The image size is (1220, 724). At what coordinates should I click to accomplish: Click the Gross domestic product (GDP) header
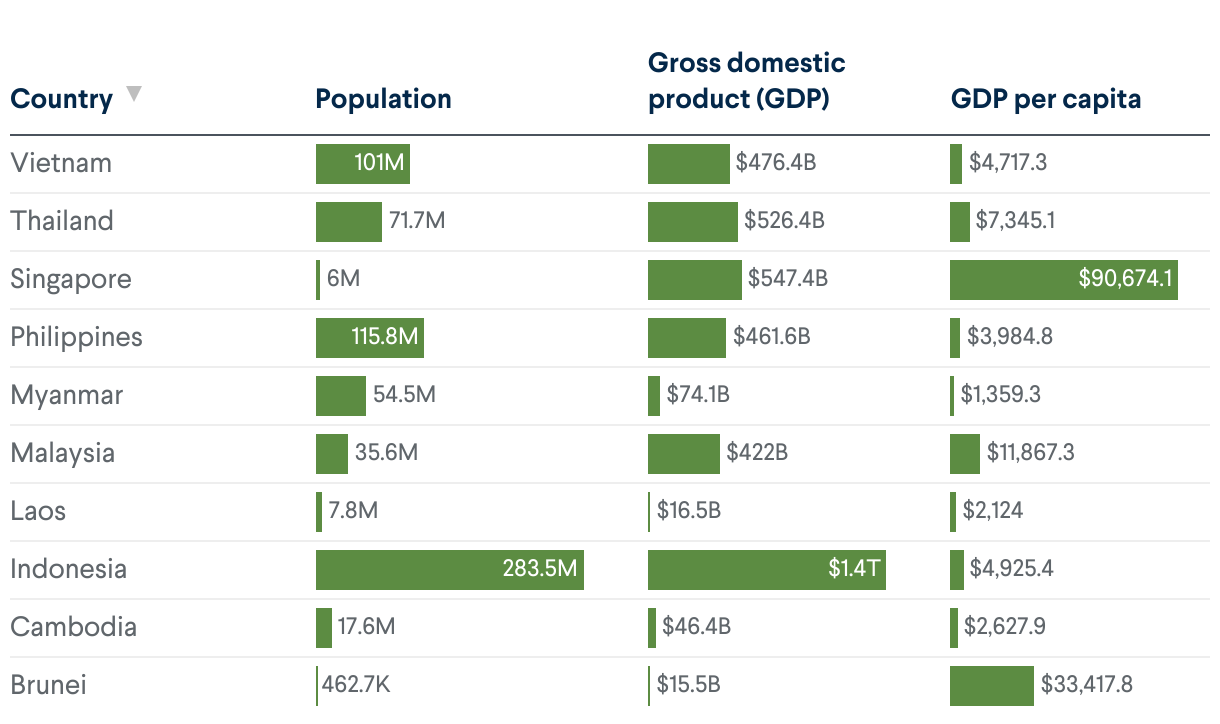coord(746,81)
